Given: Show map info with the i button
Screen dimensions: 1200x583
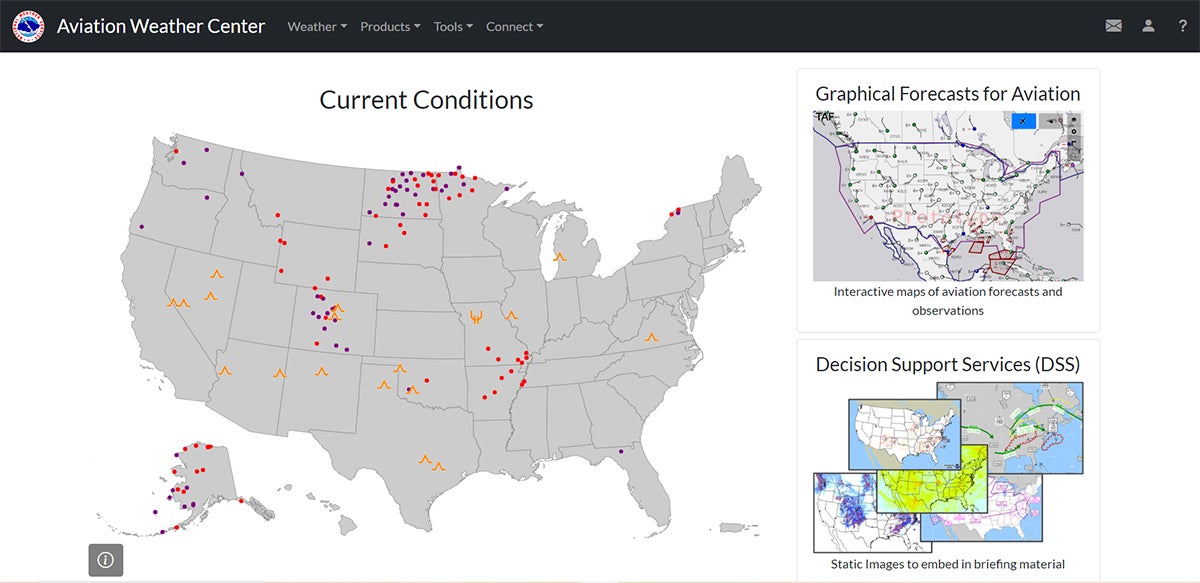Looking at the screenshot, I should coord(105,560).
